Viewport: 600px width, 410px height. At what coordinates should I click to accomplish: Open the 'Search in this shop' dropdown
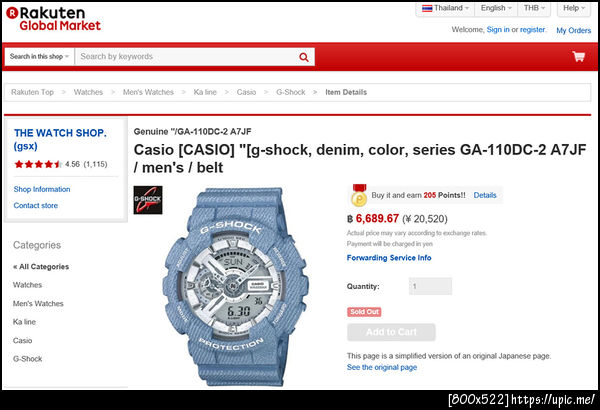click(39, 57)
